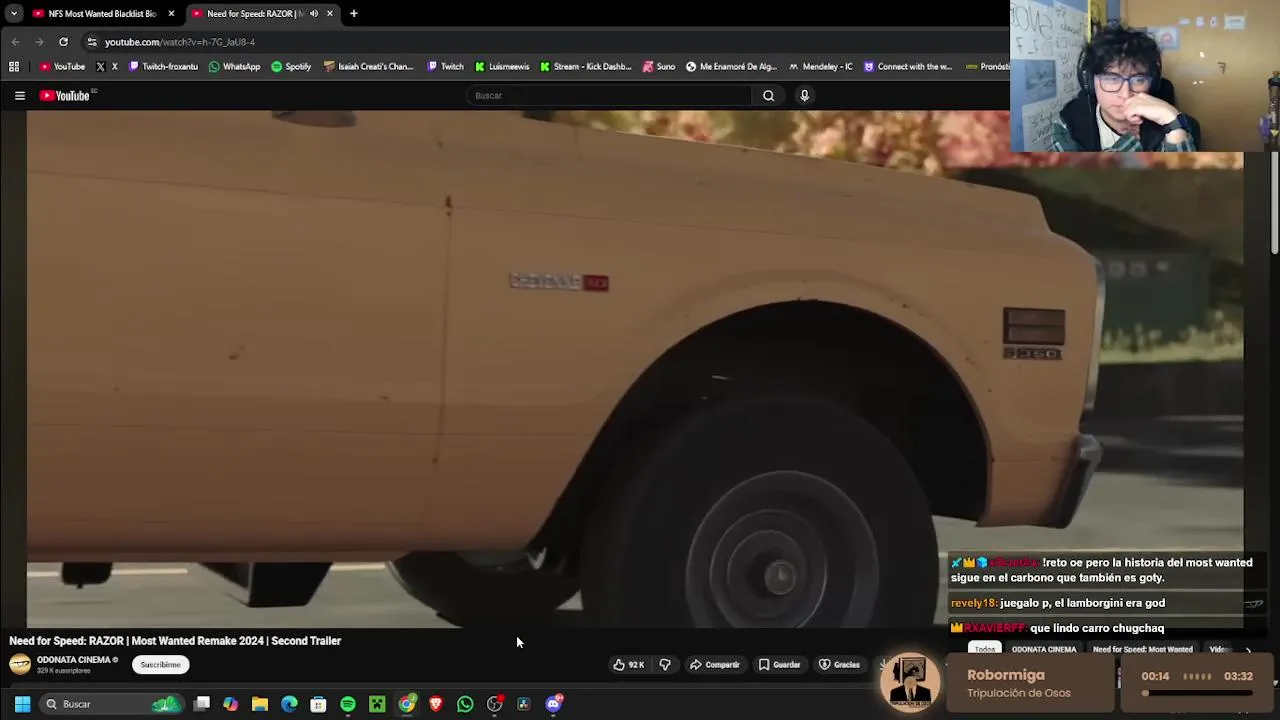View site information icon in address bar

[92, 42]
